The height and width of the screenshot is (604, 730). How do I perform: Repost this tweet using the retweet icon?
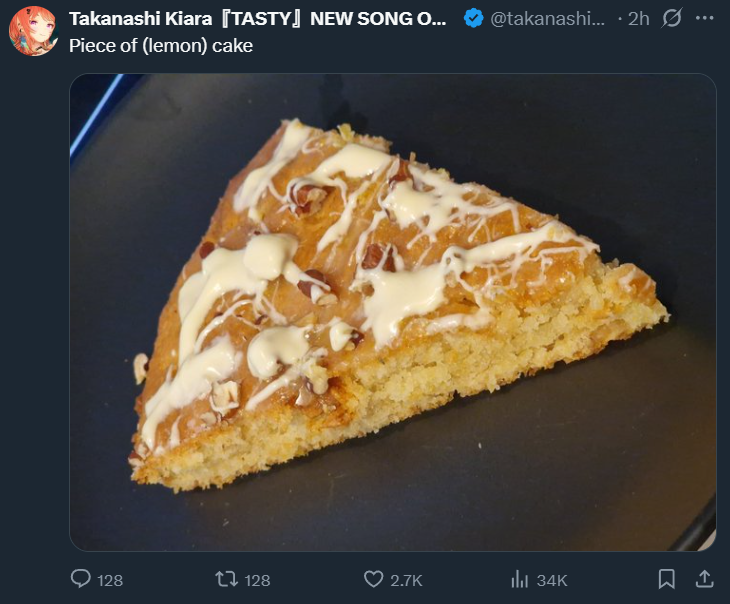(227, 579)
